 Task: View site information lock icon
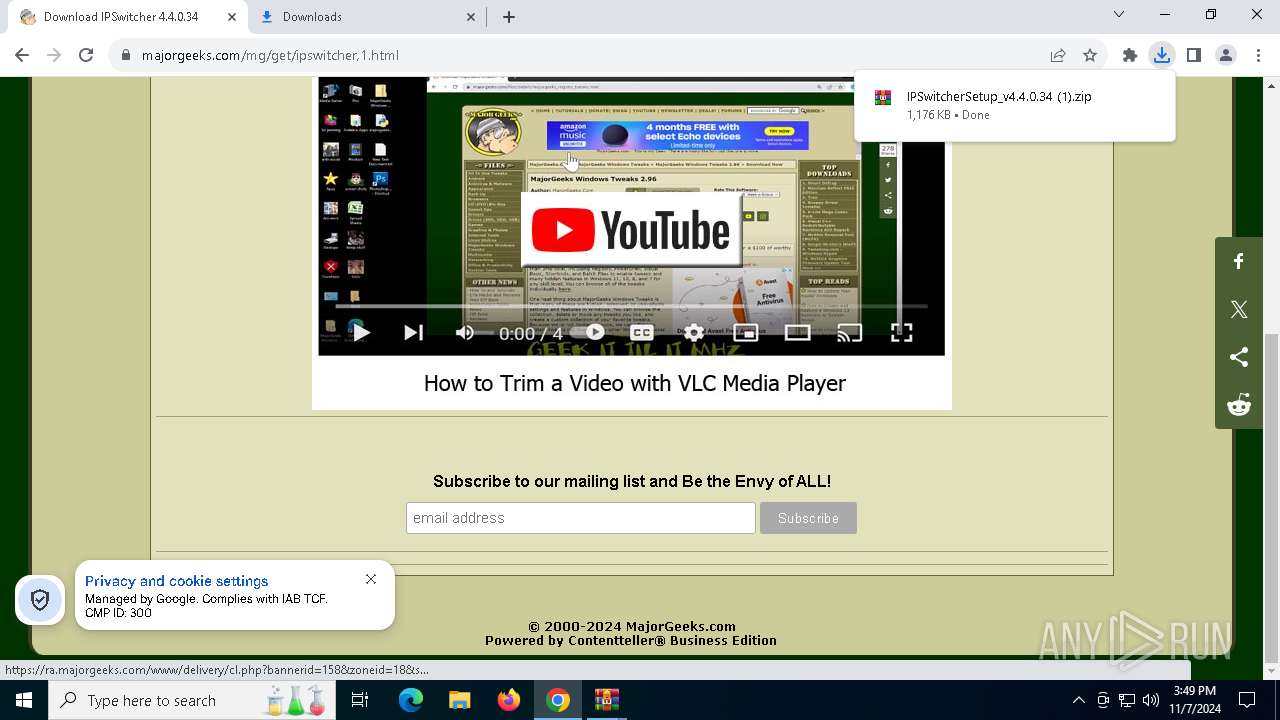[x=126, y=56]
